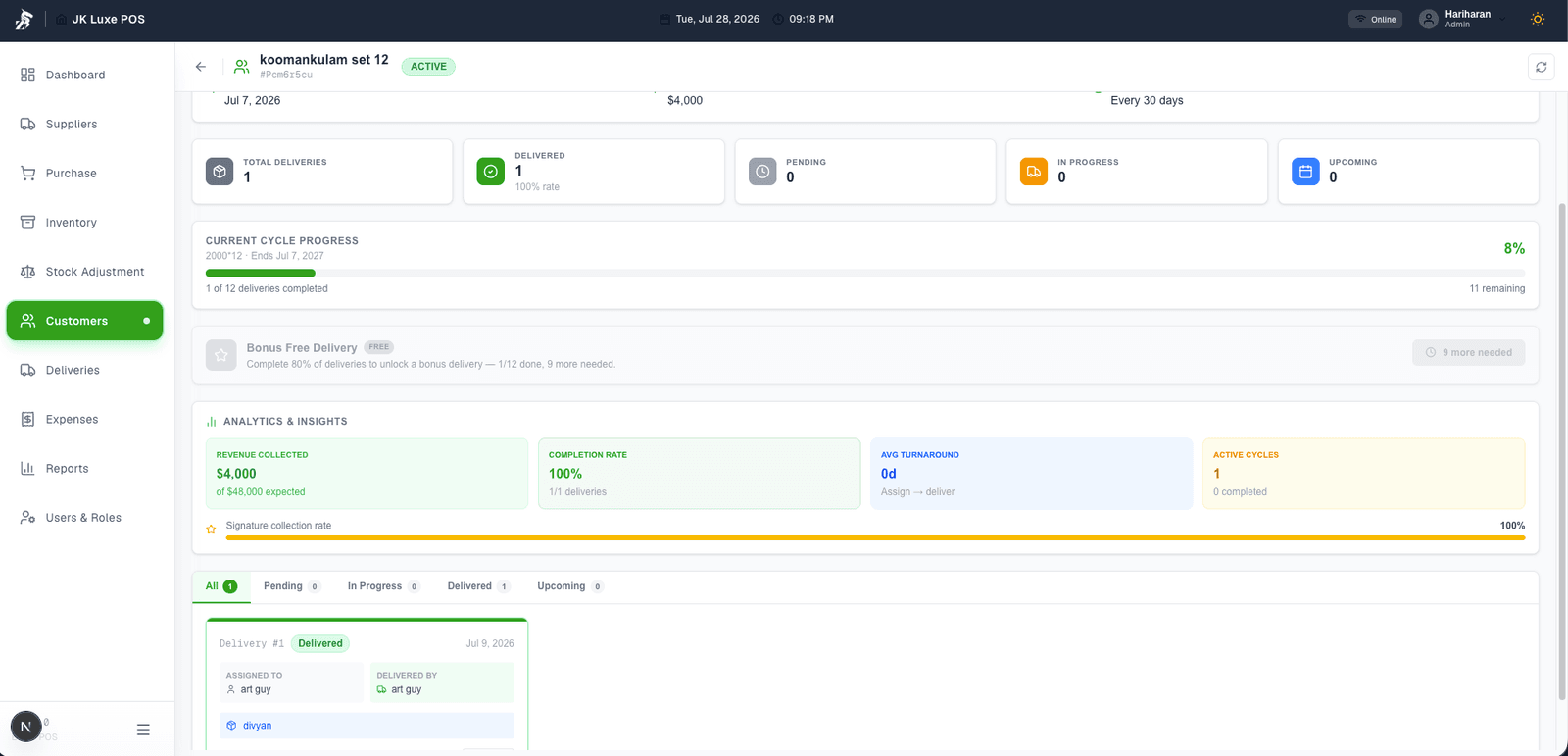Refresh the customer page
Image resolution: width=1568 pixels, height=756 pixels.
point(1541,67)
